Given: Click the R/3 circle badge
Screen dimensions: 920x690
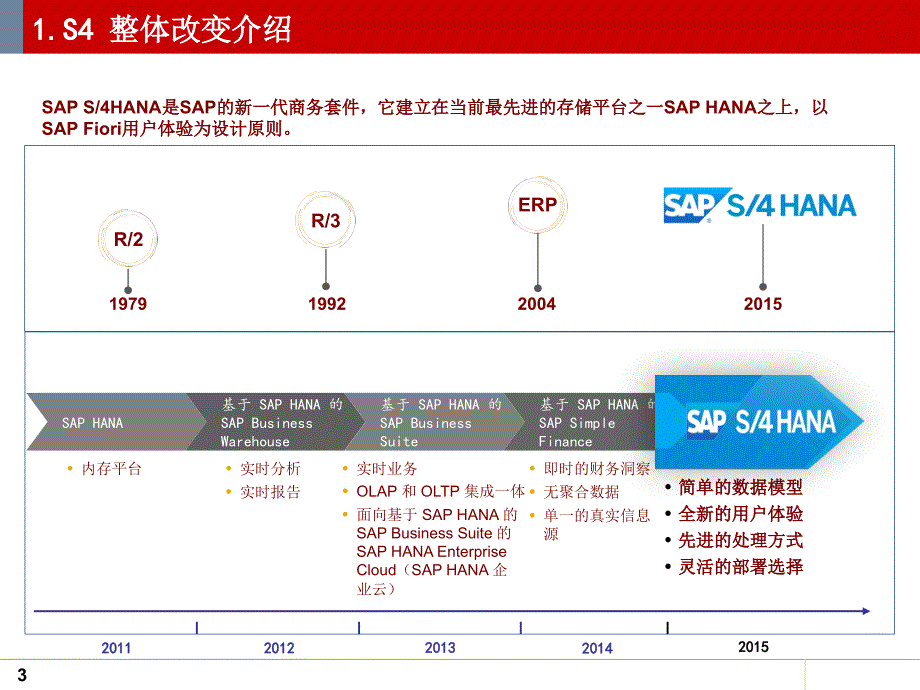Looking at the screenshot, I should coord(326,220).
